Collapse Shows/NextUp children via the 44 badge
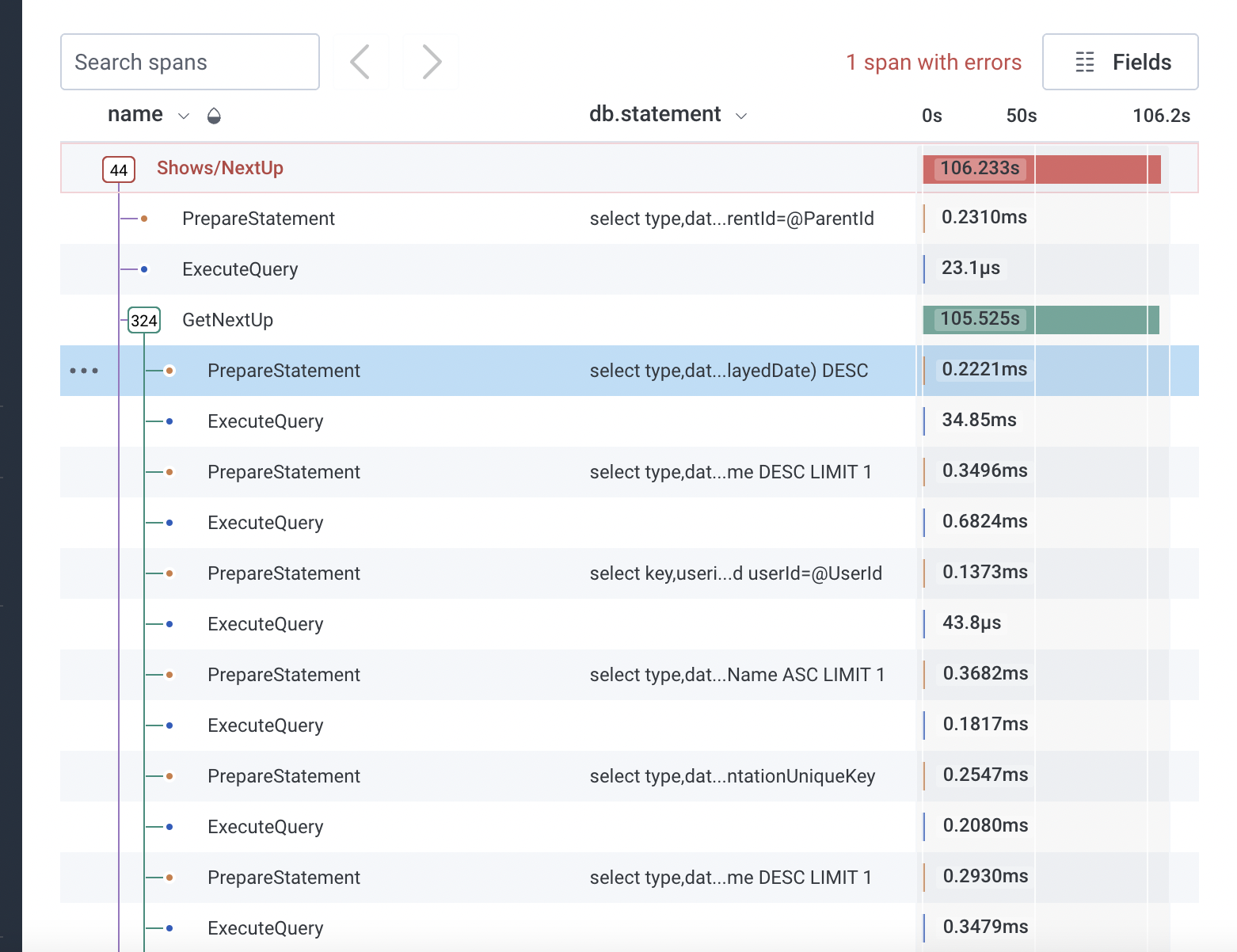This screenshot has width=1237, height=952. (118, 169)
